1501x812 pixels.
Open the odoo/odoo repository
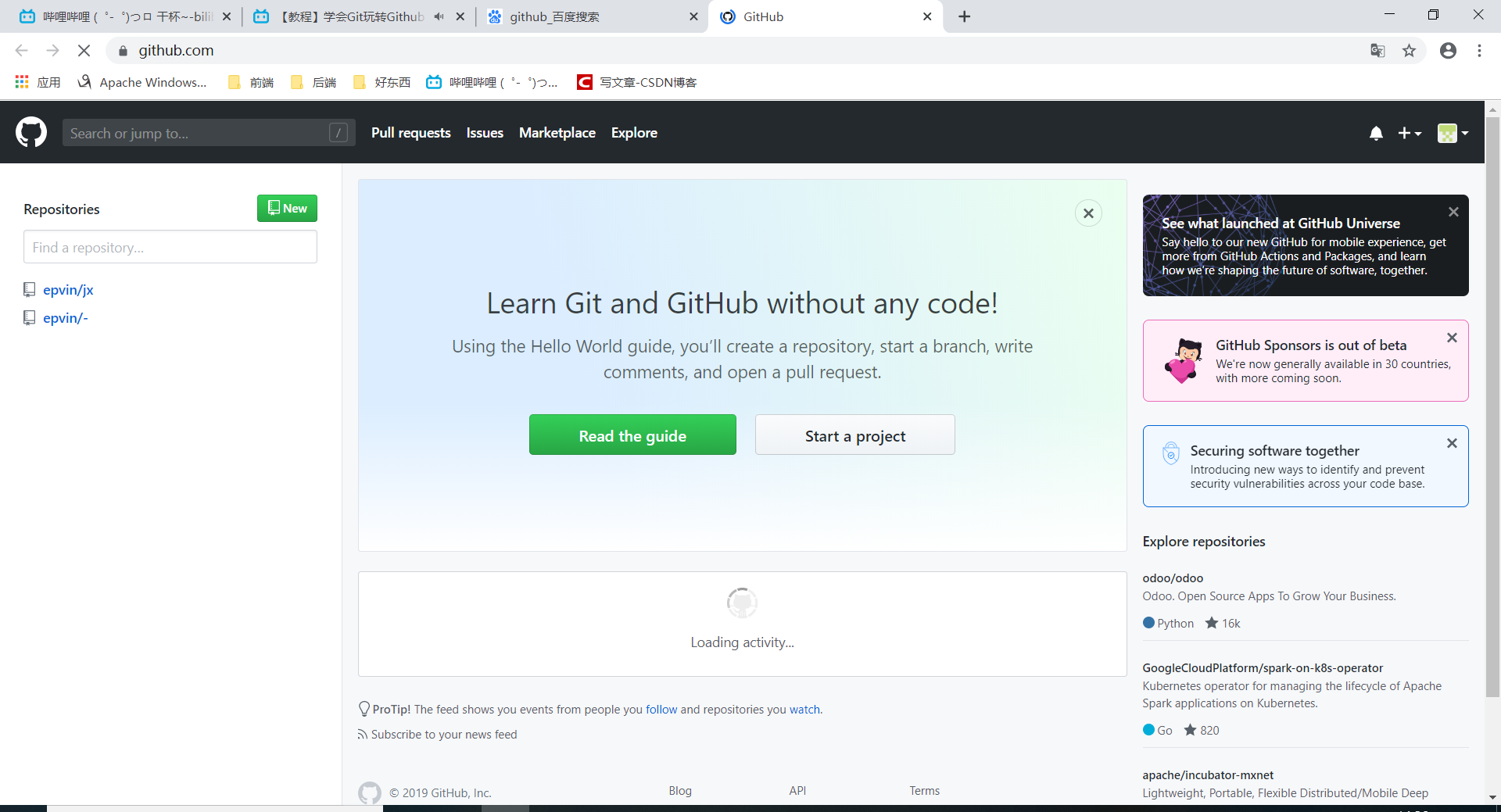[x=1173, y=578]
